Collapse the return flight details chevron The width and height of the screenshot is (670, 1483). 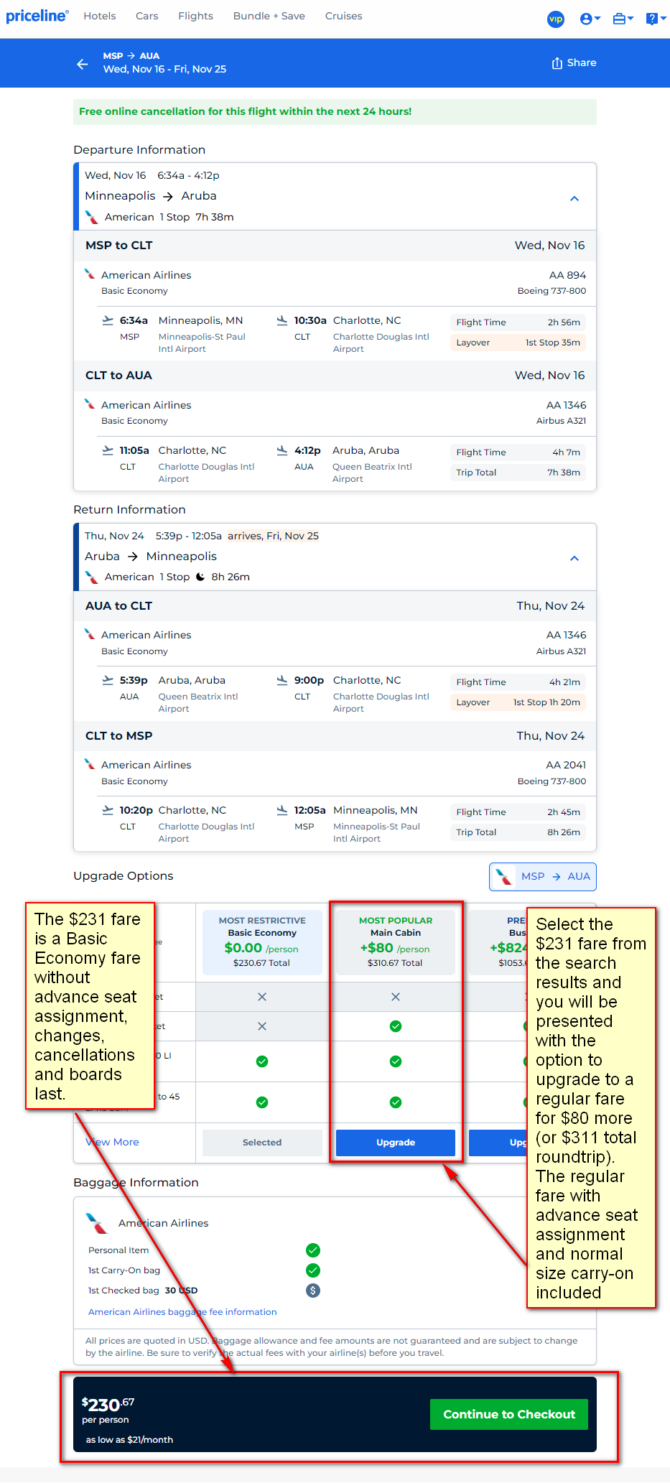[x=574, y=558]
